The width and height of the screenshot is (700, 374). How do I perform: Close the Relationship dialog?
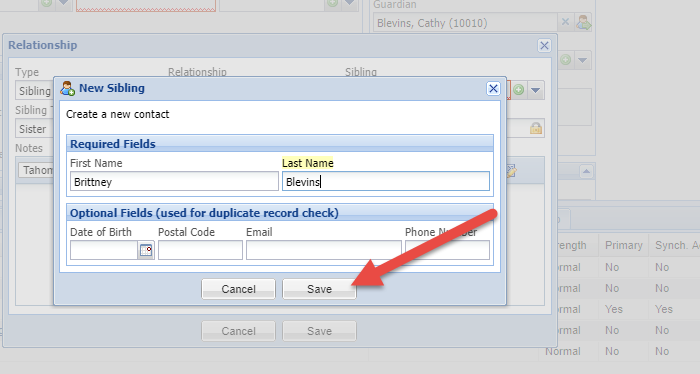click(x=544, y=46)
